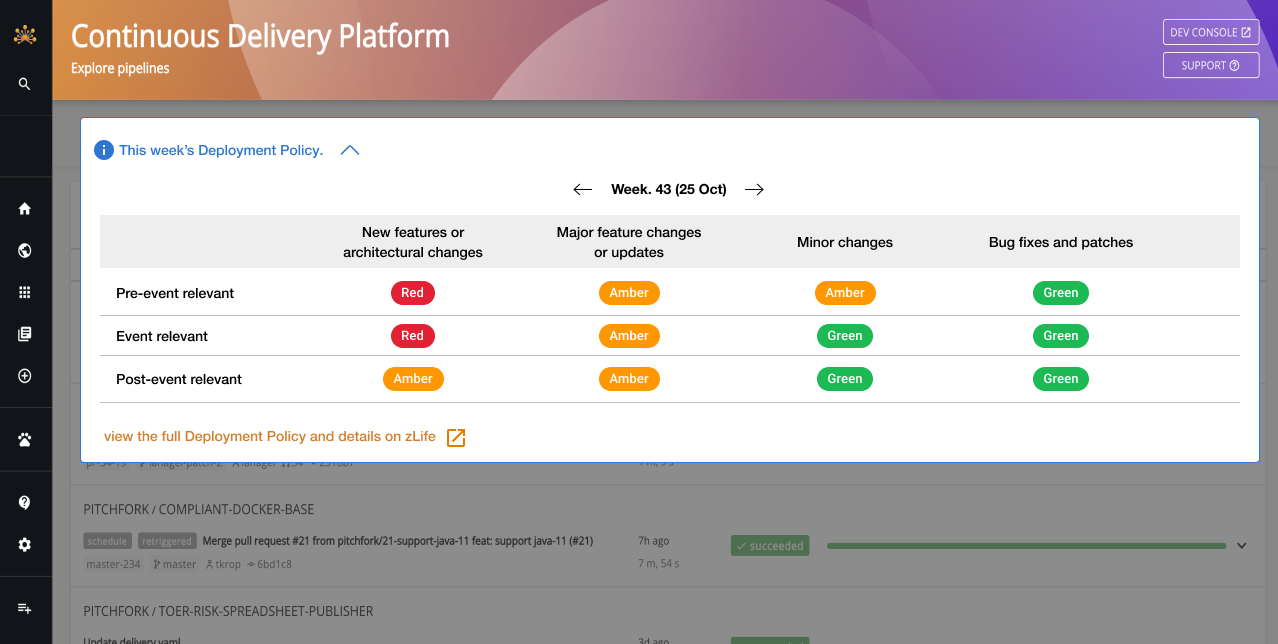This screenshot has height=644, width=1278.
Task: Click 'Minor changes' column header
Action: pos(845,242)
